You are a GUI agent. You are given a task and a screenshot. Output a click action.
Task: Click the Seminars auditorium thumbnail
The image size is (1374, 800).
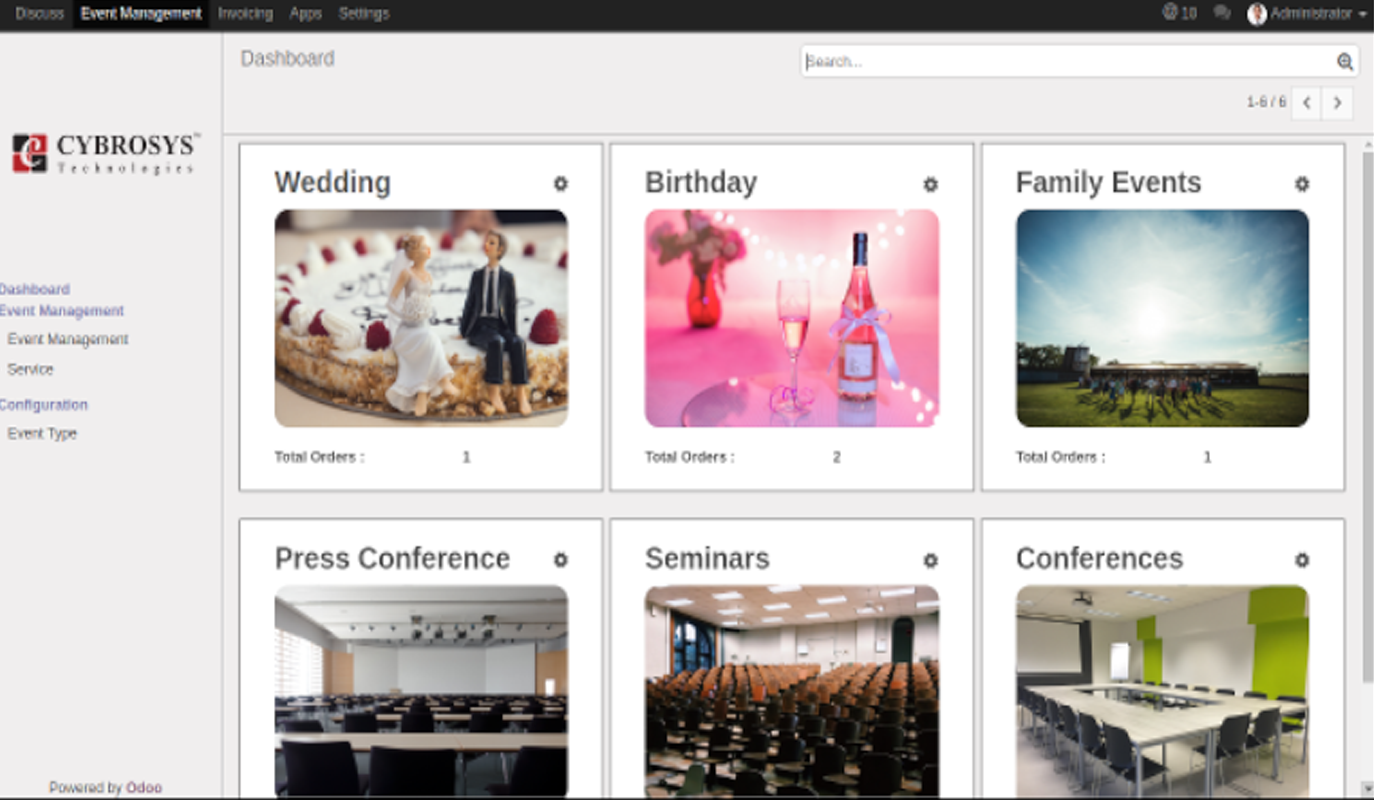click(x=792, y=690)
